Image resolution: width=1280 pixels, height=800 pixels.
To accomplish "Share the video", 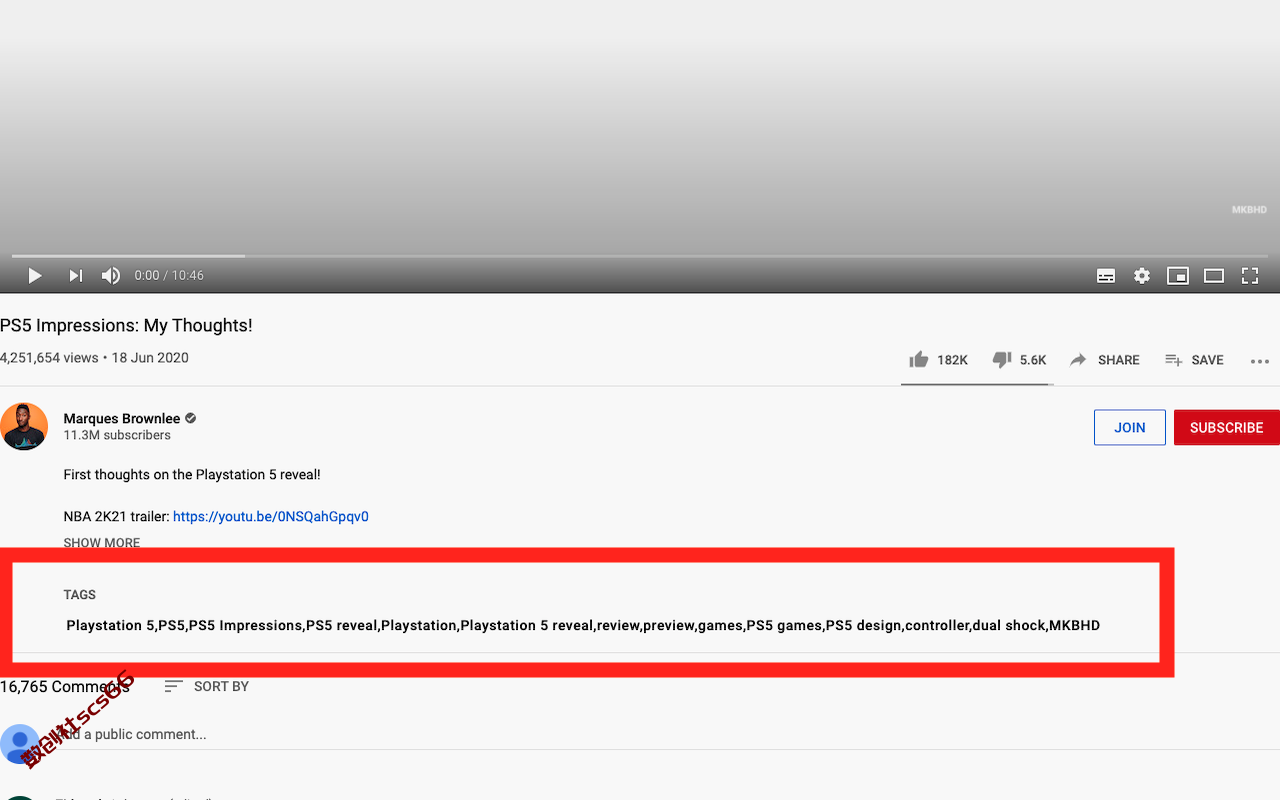I will coord(1104,360).
